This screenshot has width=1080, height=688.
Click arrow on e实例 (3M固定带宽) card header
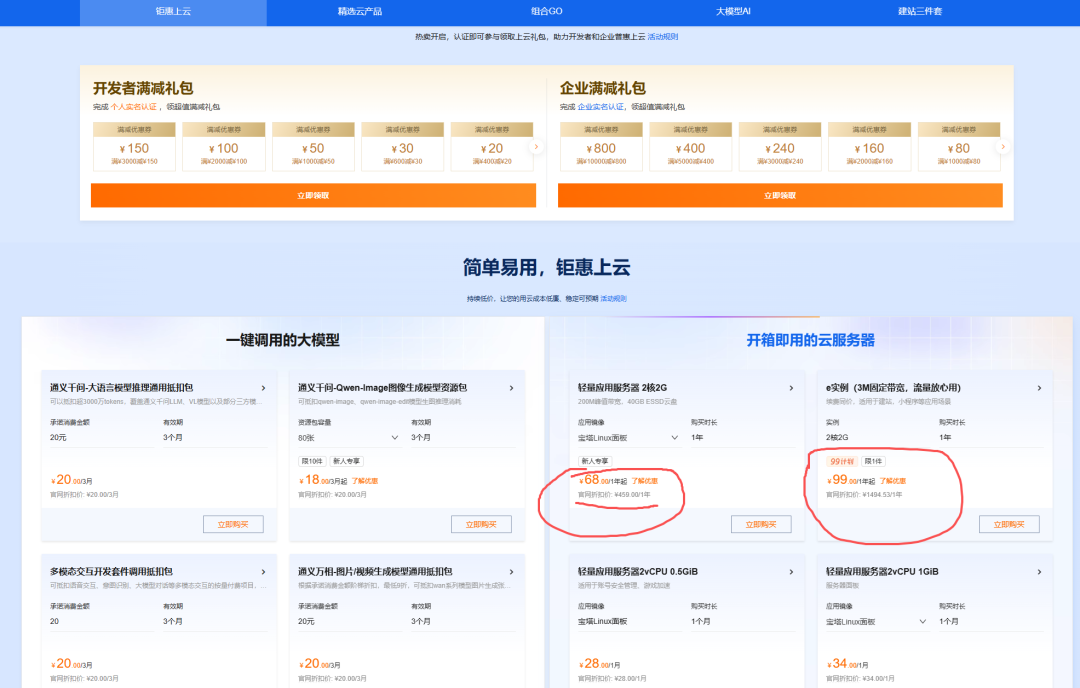point(1038,387)
